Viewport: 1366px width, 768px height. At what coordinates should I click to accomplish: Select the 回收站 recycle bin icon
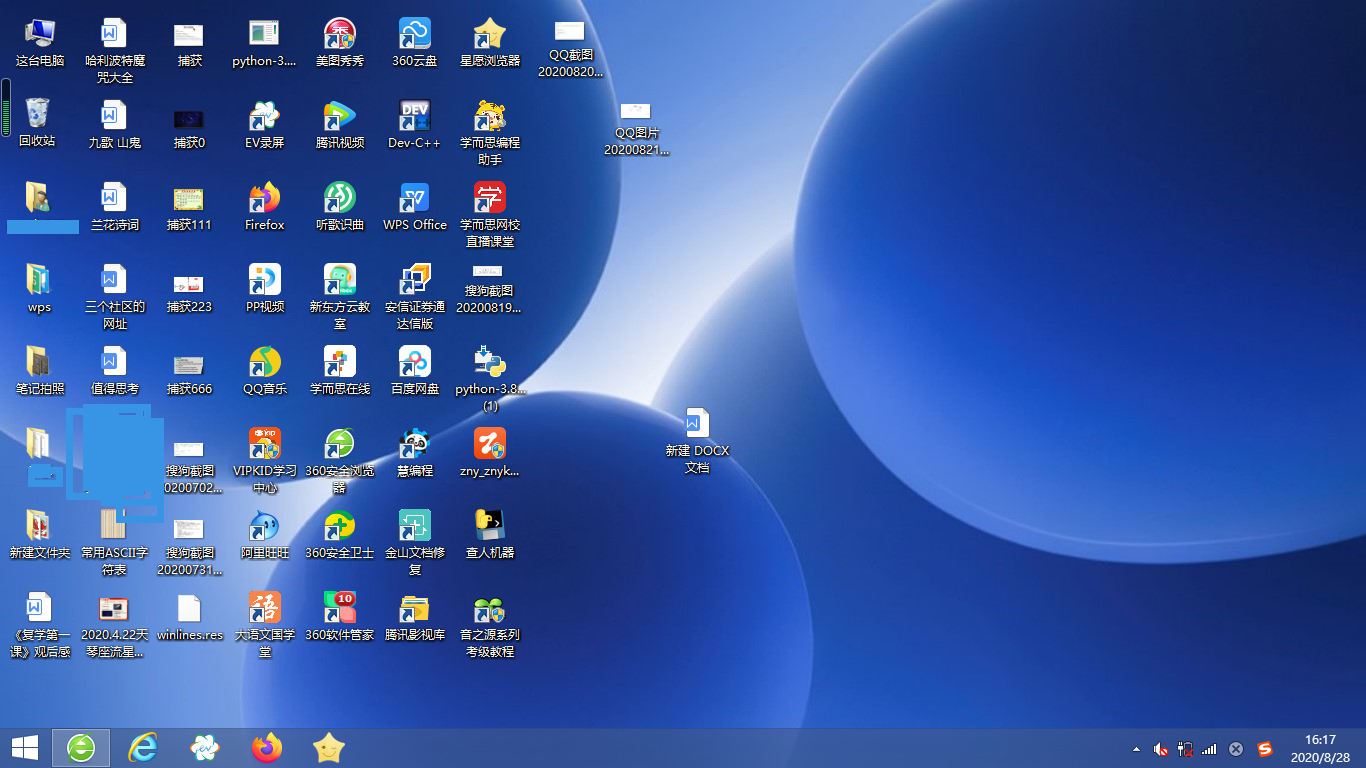point(37,123)
